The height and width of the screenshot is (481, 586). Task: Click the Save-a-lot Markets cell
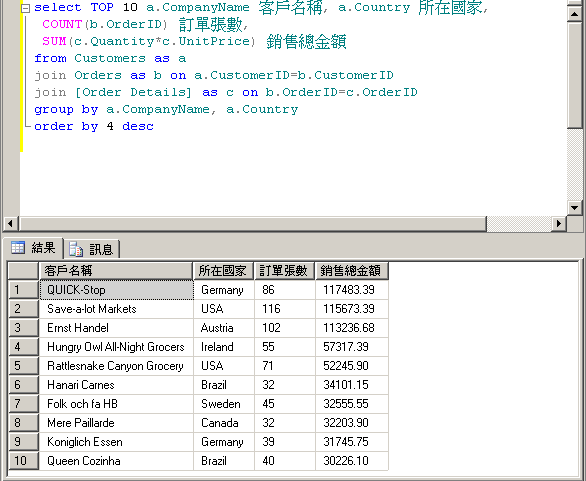116,309
